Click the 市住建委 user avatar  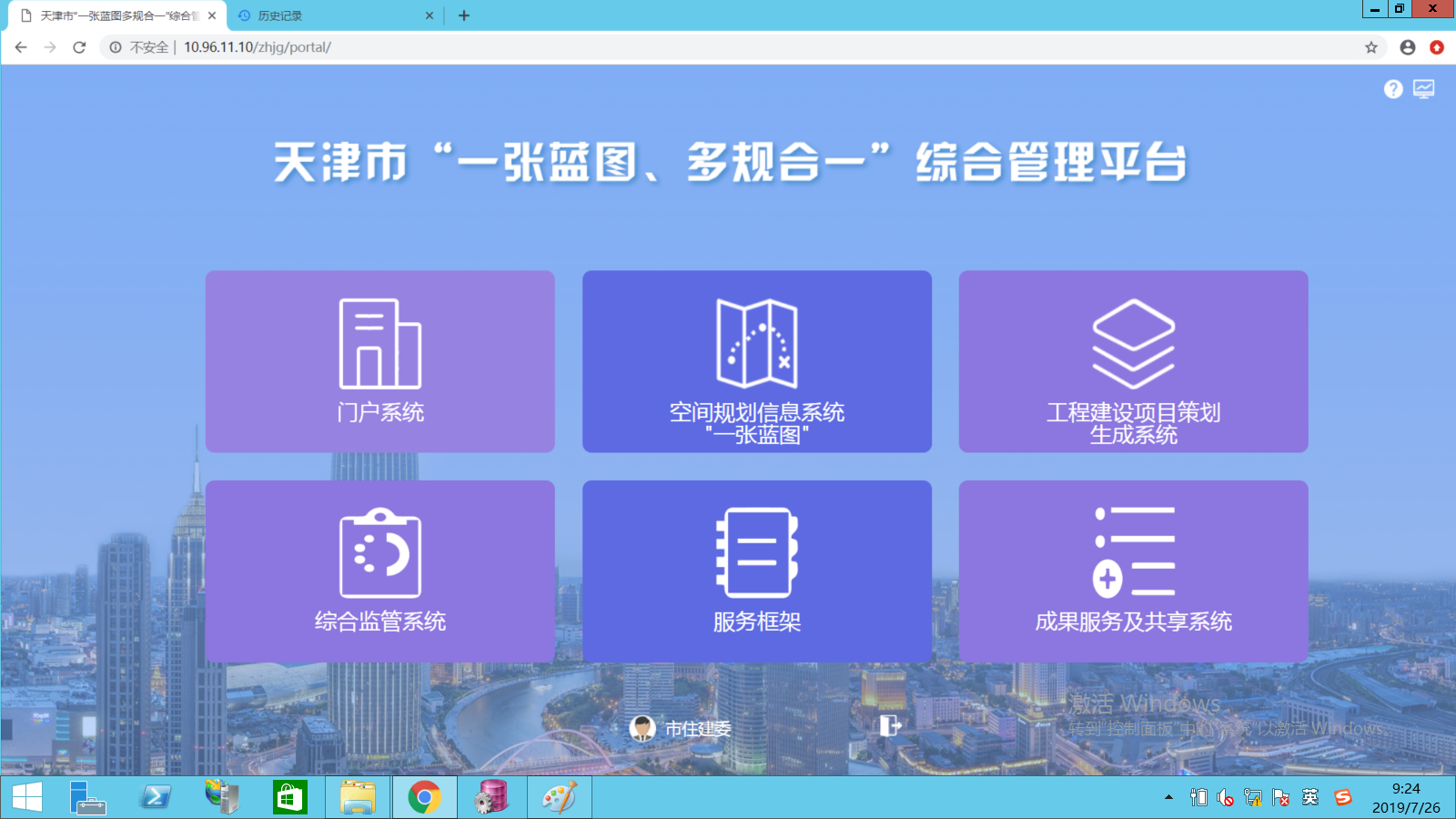642,728
